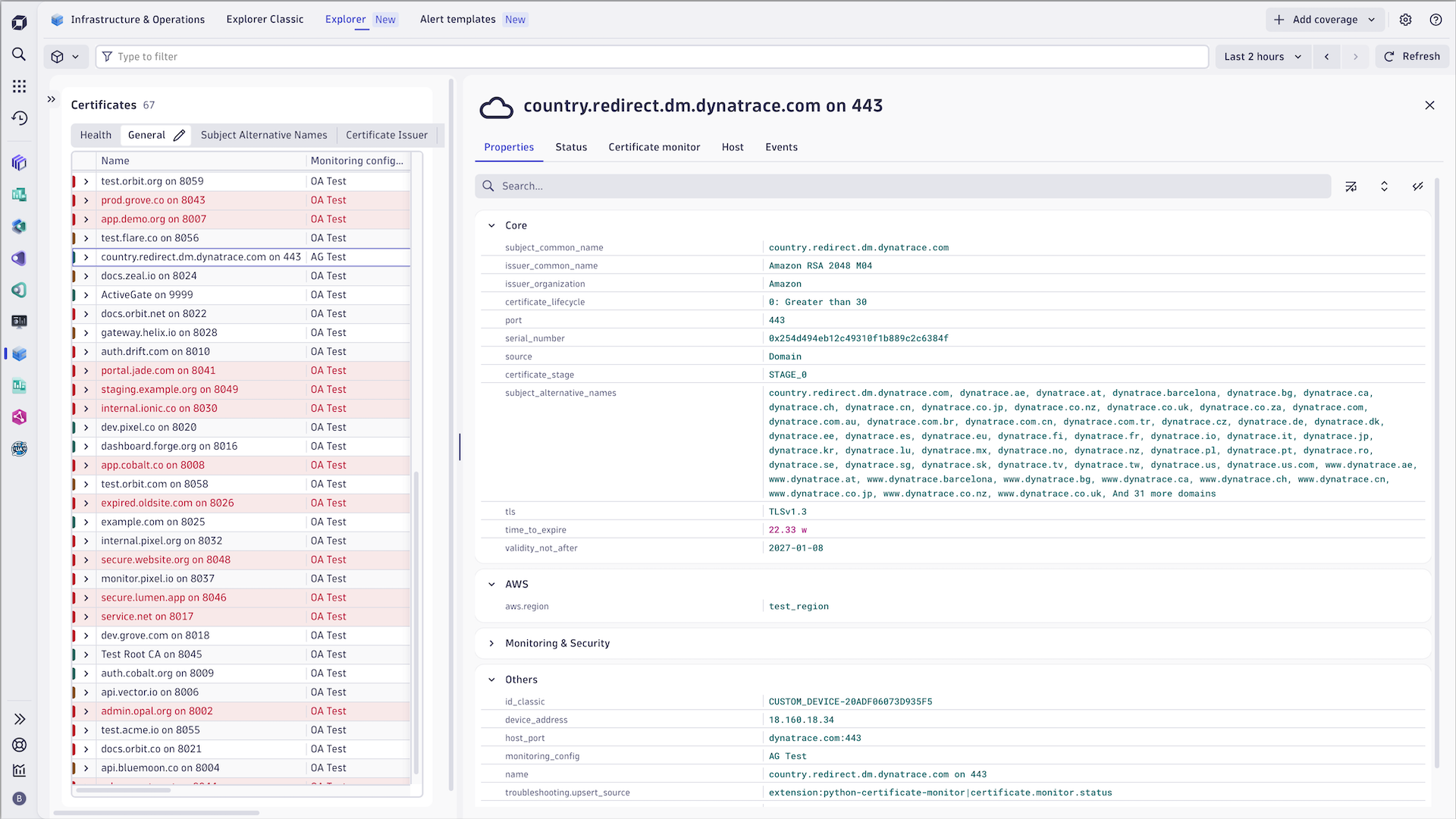Viewport: 1456px width, 819px height.
Task: Toggle the properties filter settings icon
Action: tap(1351, 187)
